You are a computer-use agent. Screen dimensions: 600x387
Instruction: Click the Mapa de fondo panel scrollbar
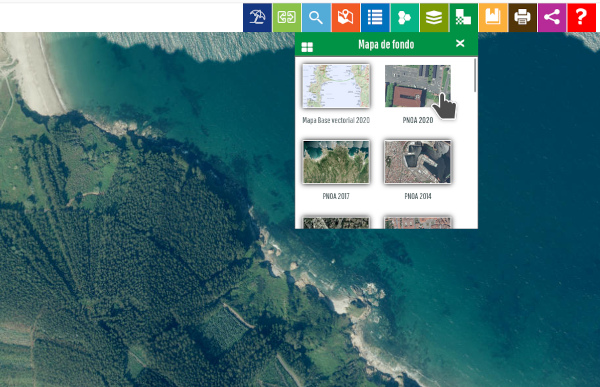click(x=475, y=75)
